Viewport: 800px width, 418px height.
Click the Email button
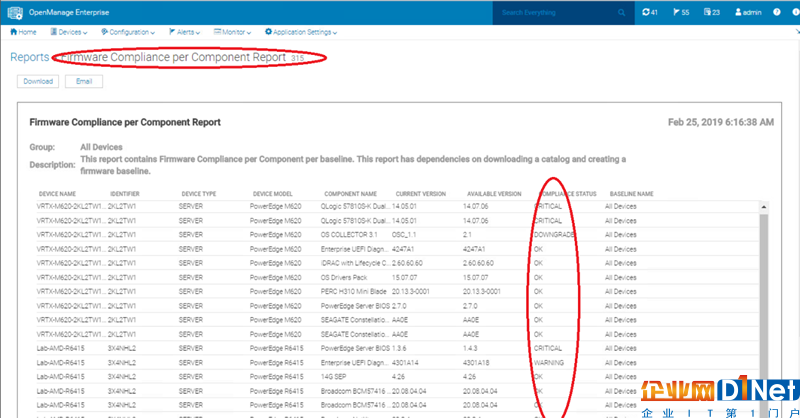[84, 81]
